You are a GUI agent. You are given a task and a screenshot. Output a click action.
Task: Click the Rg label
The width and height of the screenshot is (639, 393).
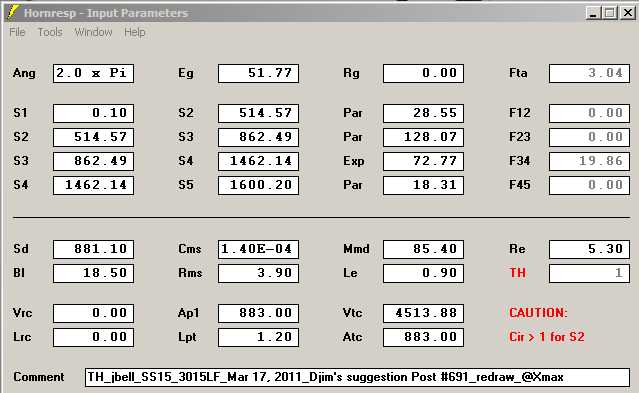351,73
